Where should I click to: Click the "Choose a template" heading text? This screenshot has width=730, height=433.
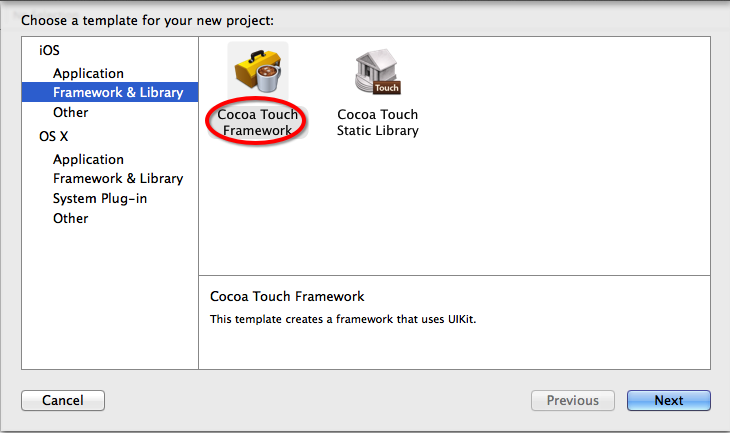coord(148,20)
